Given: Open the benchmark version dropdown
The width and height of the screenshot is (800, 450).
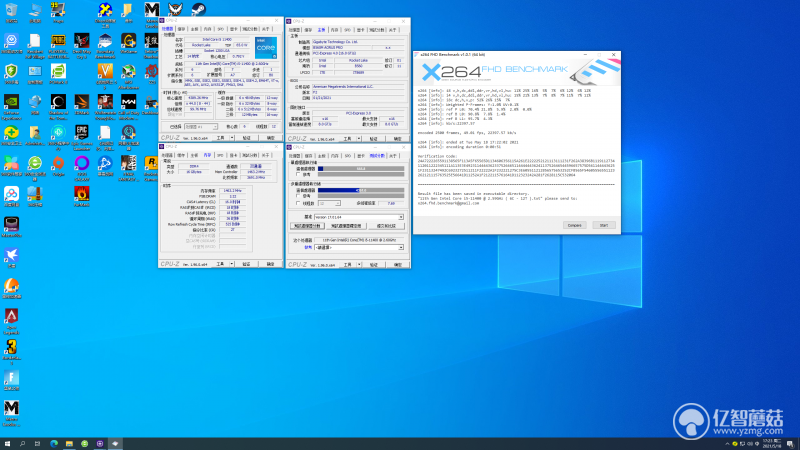Looking at the screenshot, I should 359,217.
